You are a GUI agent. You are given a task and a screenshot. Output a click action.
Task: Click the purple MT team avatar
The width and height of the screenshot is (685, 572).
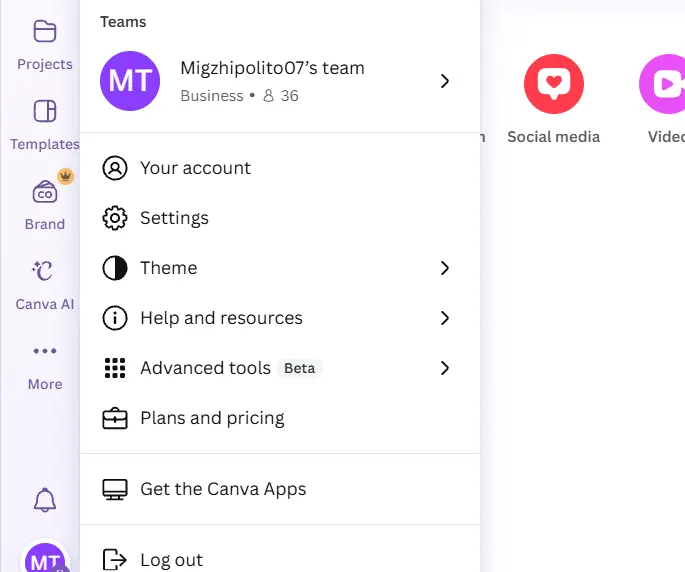click(130, 81)
